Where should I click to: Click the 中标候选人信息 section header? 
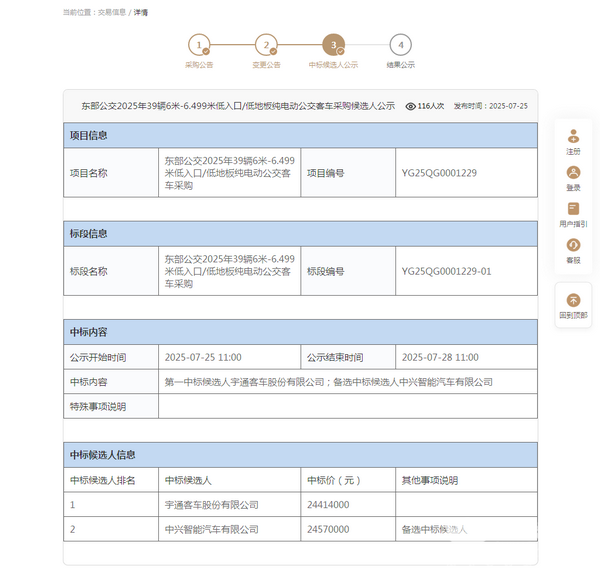click(102, 455)
